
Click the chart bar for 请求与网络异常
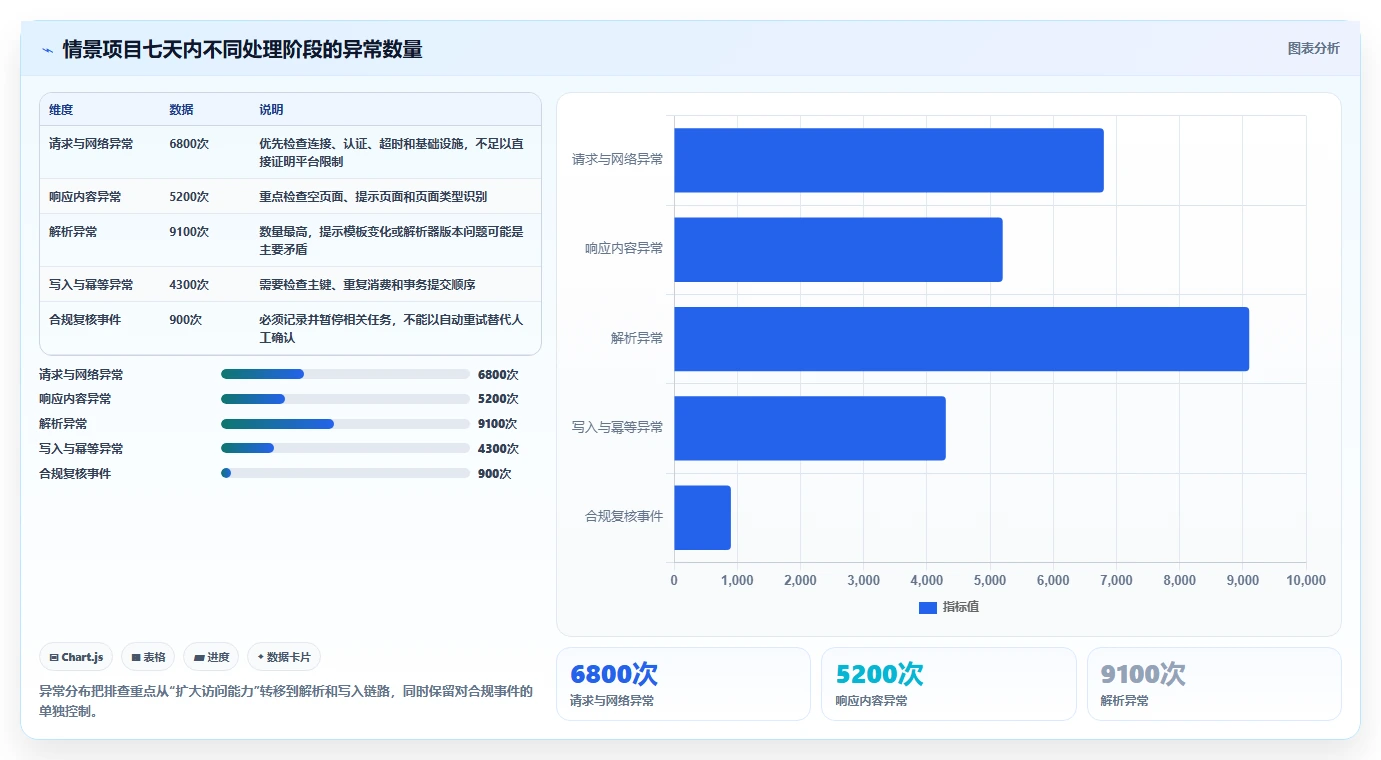(888, 160)
